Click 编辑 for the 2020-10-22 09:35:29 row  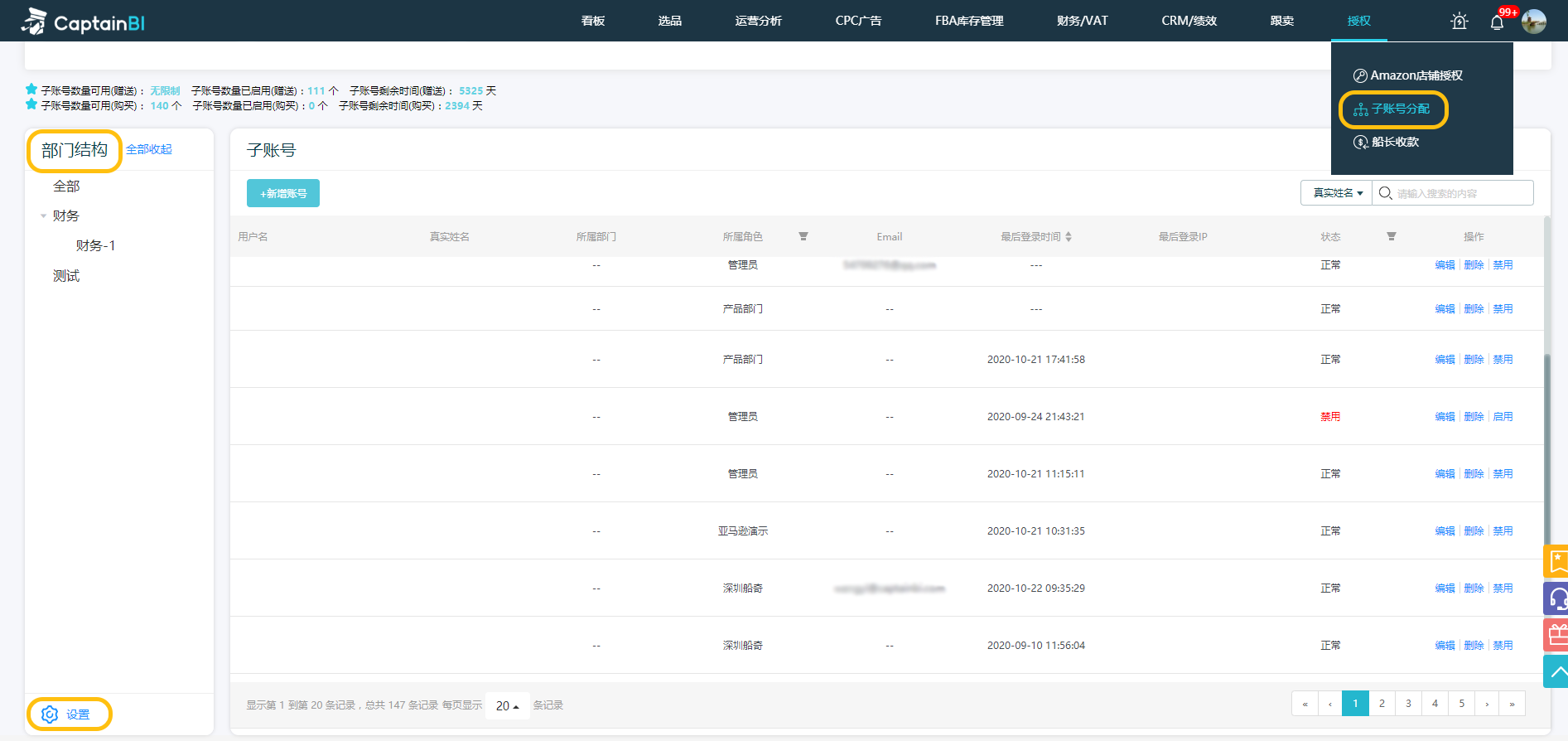coord(1445,588)
